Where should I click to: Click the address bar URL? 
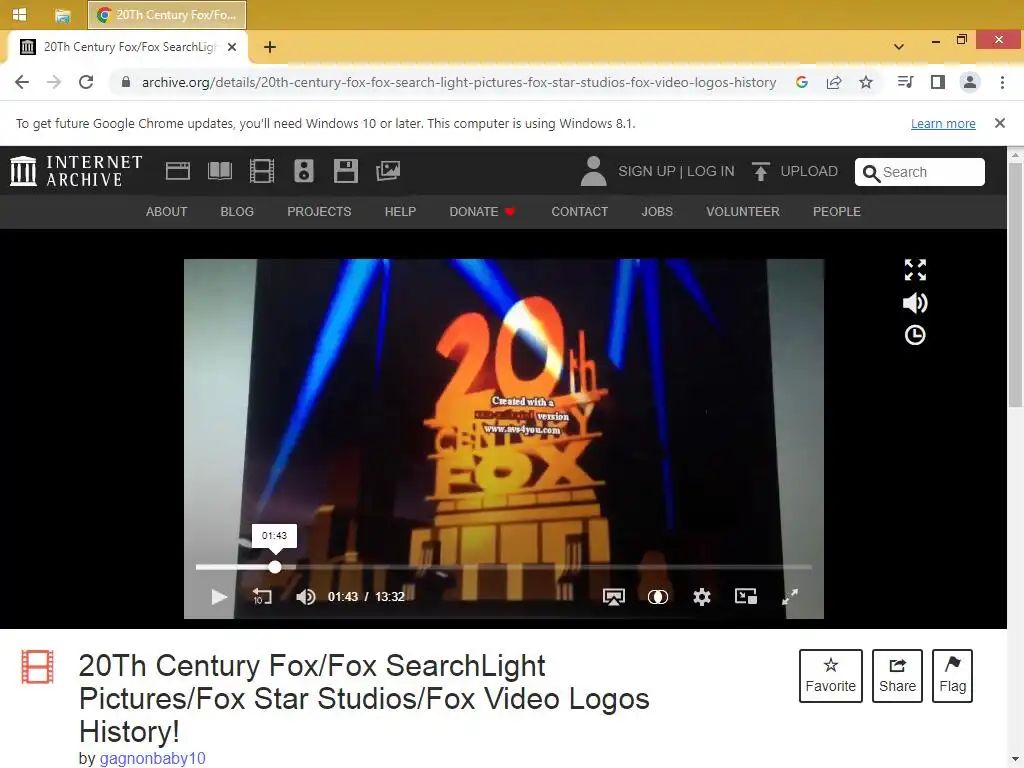pos(458,82)
